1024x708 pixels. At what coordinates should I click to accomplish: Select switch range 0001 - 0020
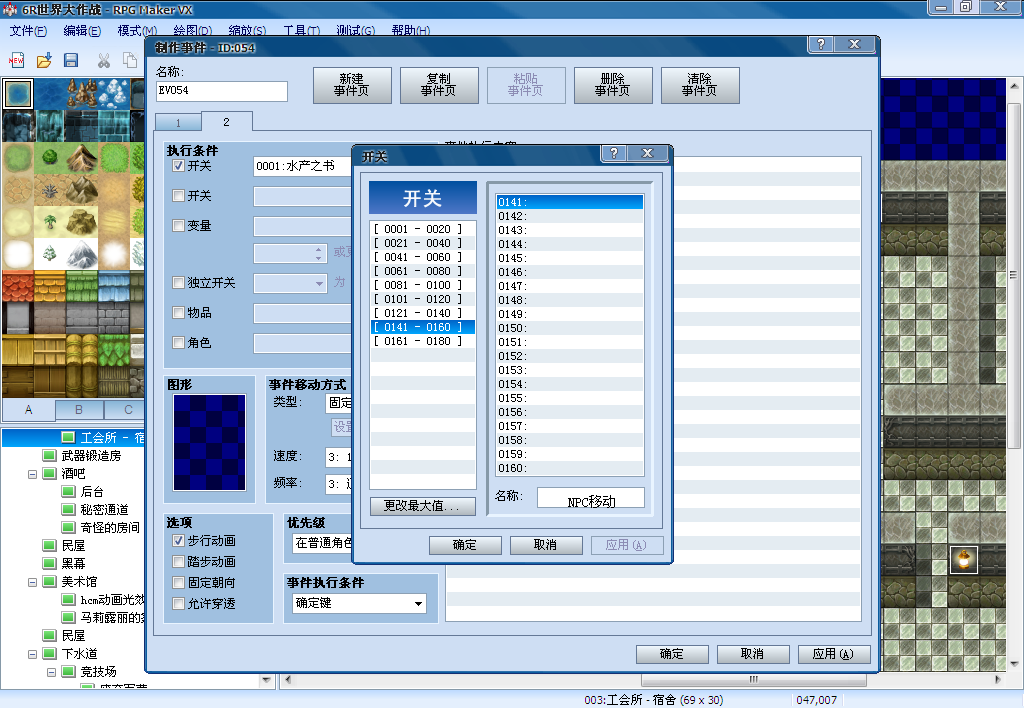tap(423, 229)
